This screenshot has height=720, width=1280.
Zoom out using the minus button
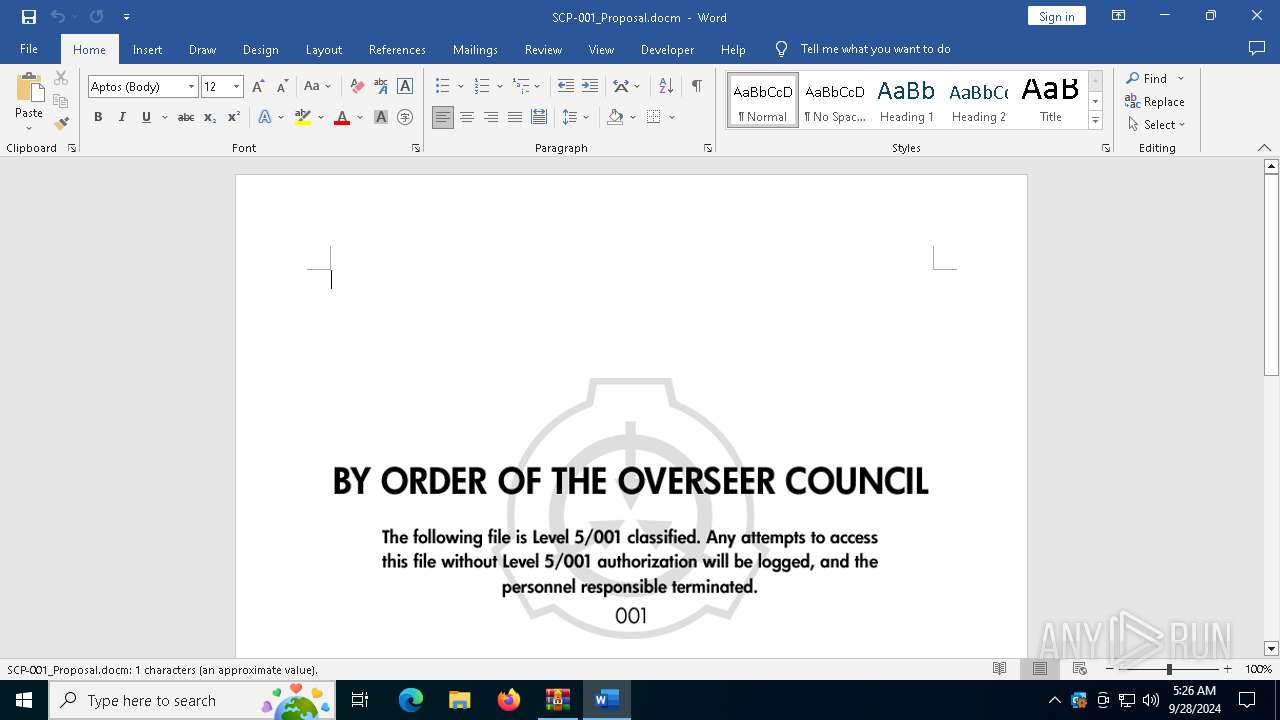pos(1110,669)
